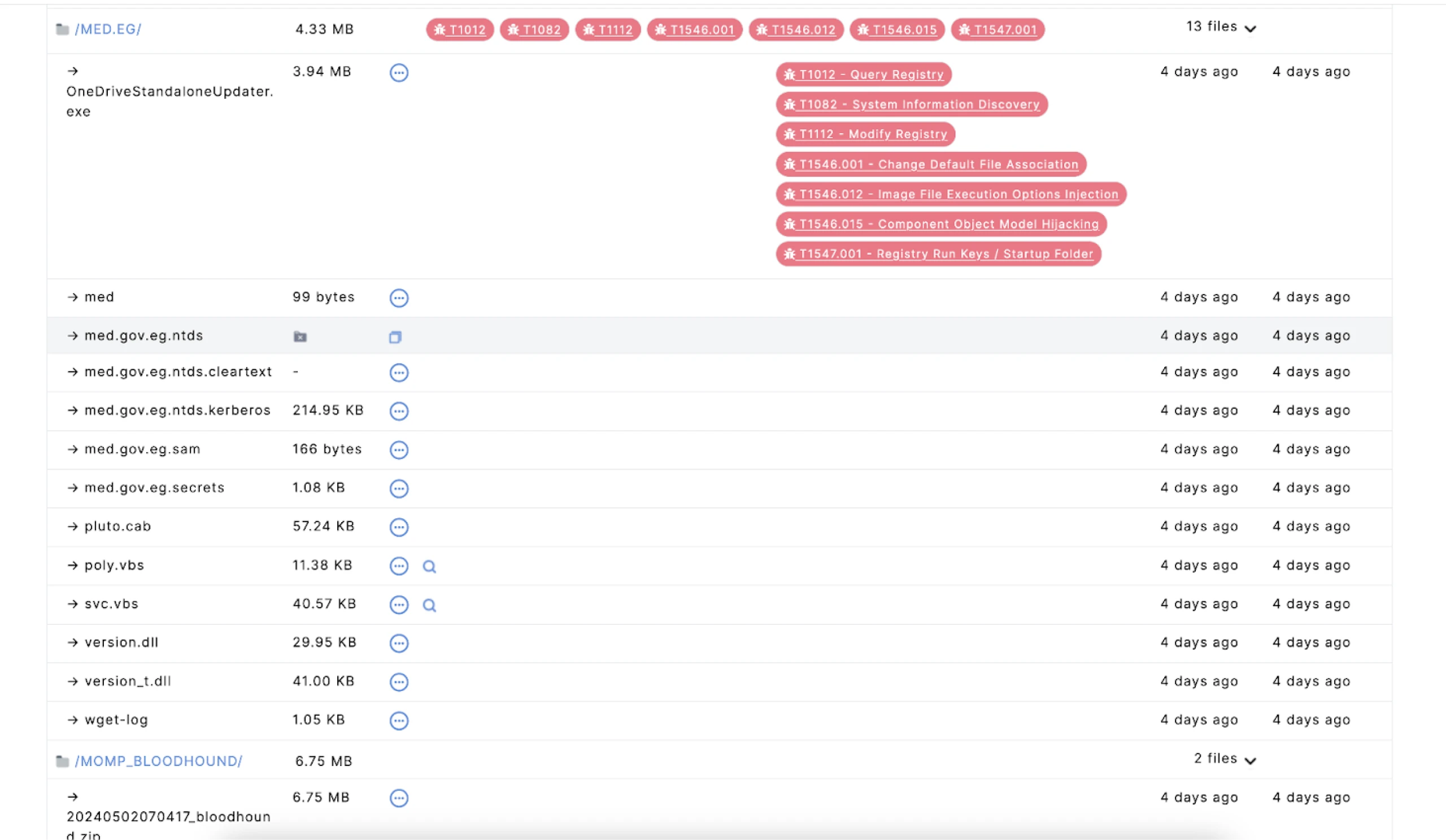
Task: Open more options for med.gov.eg.ntds.kerberos
Action: [x=399, y=411]
